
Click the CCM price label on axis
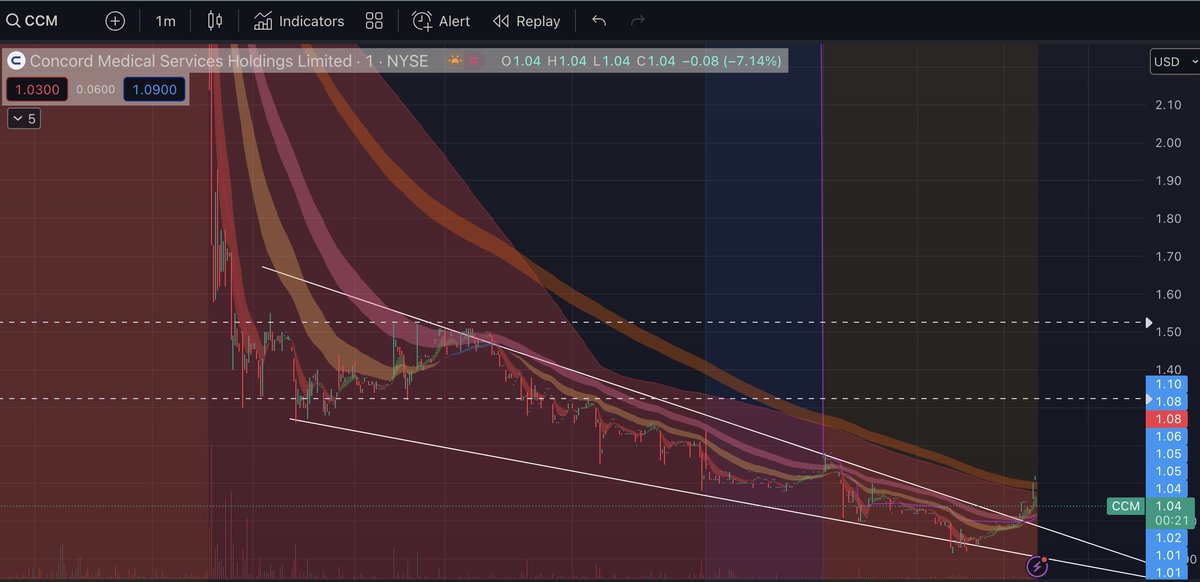[1126, 506]
